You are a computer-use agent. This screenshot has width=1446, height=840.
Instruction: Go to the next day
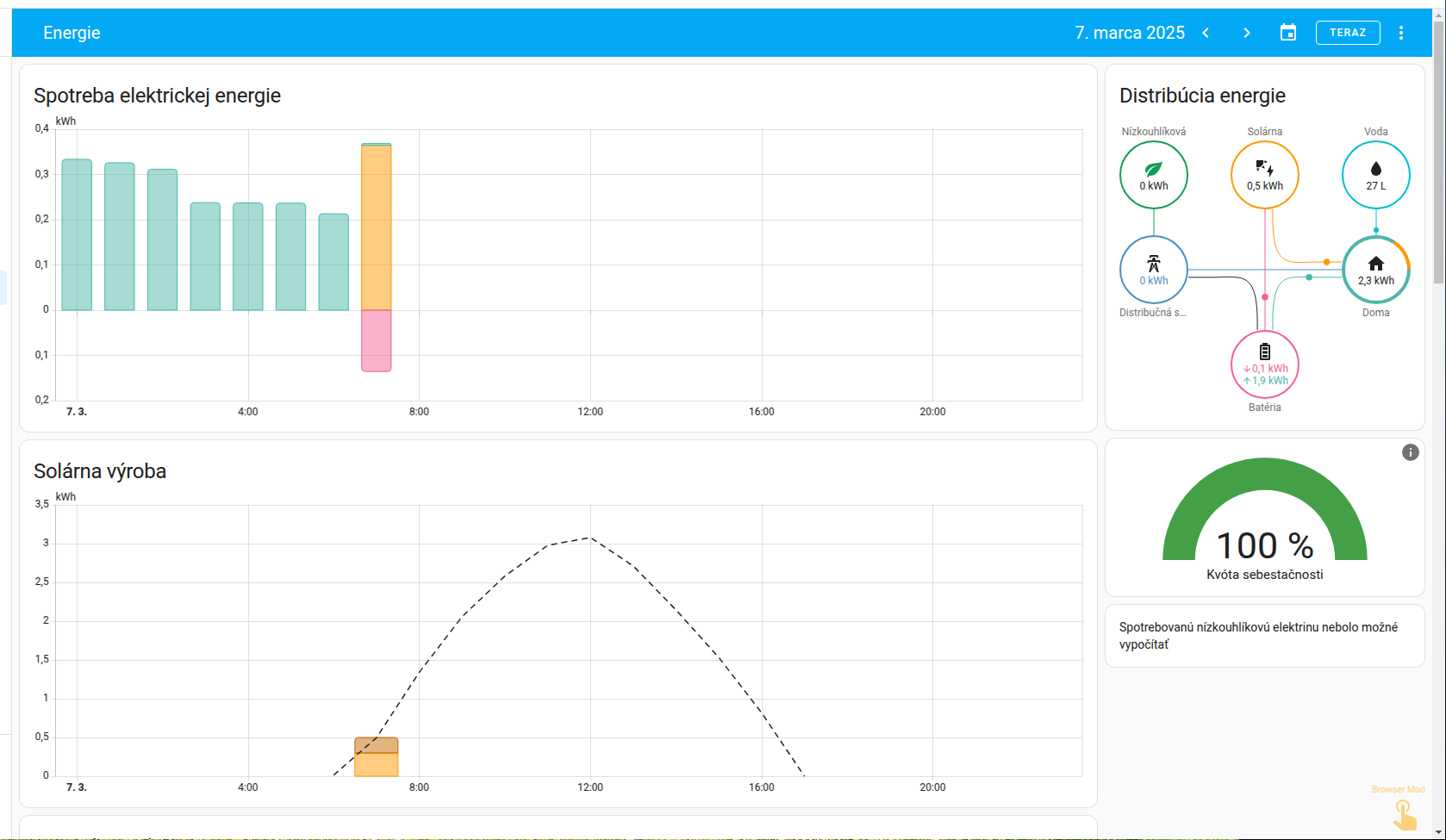tap(1247, 33)
